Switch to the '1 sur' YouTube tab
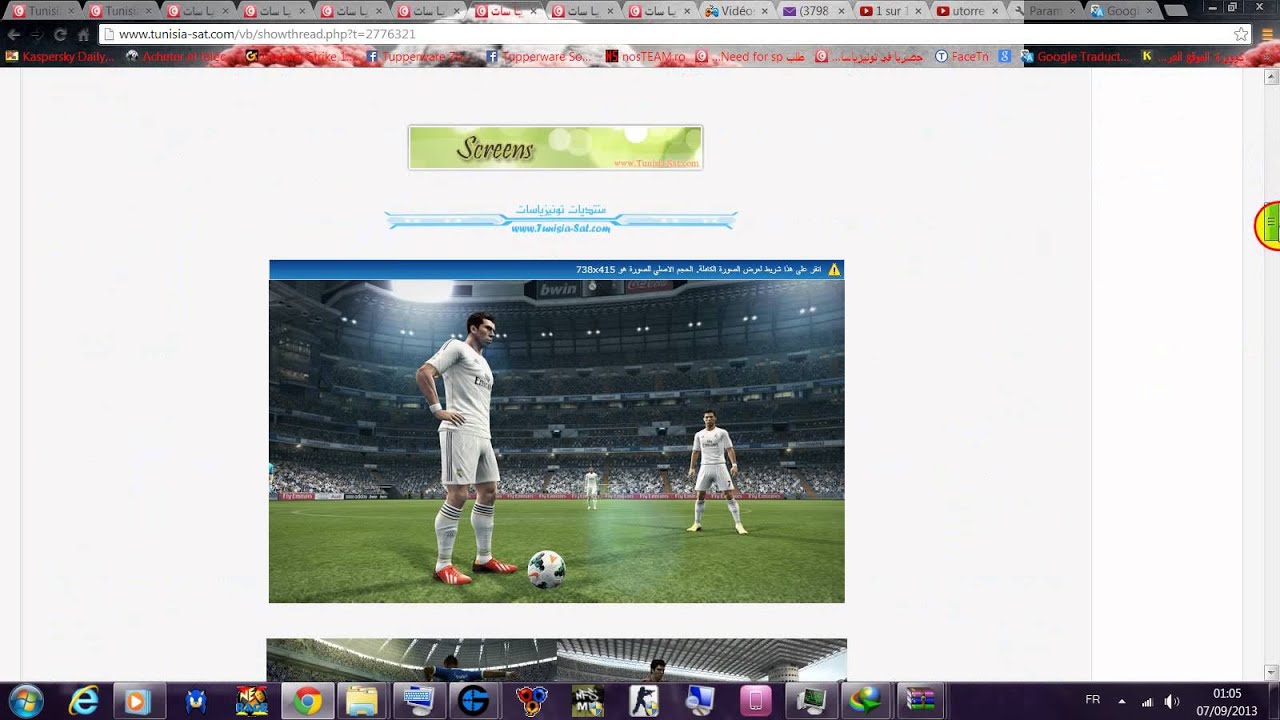Viewport: 1280px width, 720px height. [890, 11]
